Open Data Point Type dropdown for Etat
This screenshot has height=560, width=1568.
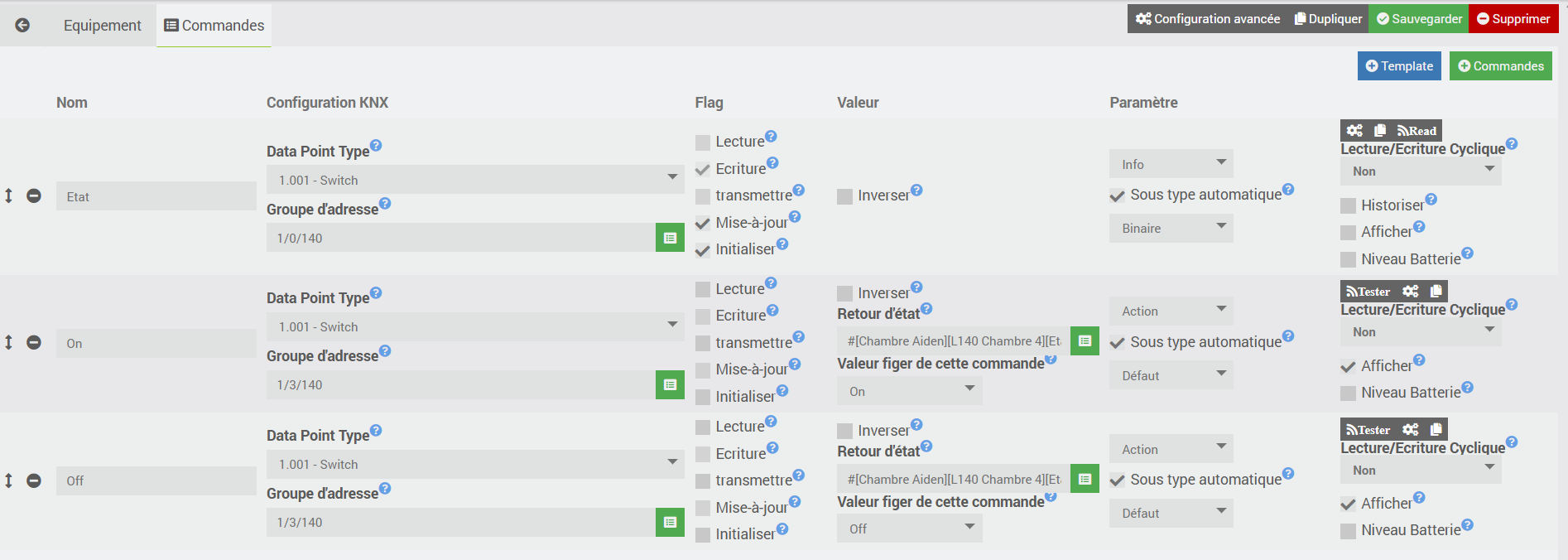tap(474, 180)
